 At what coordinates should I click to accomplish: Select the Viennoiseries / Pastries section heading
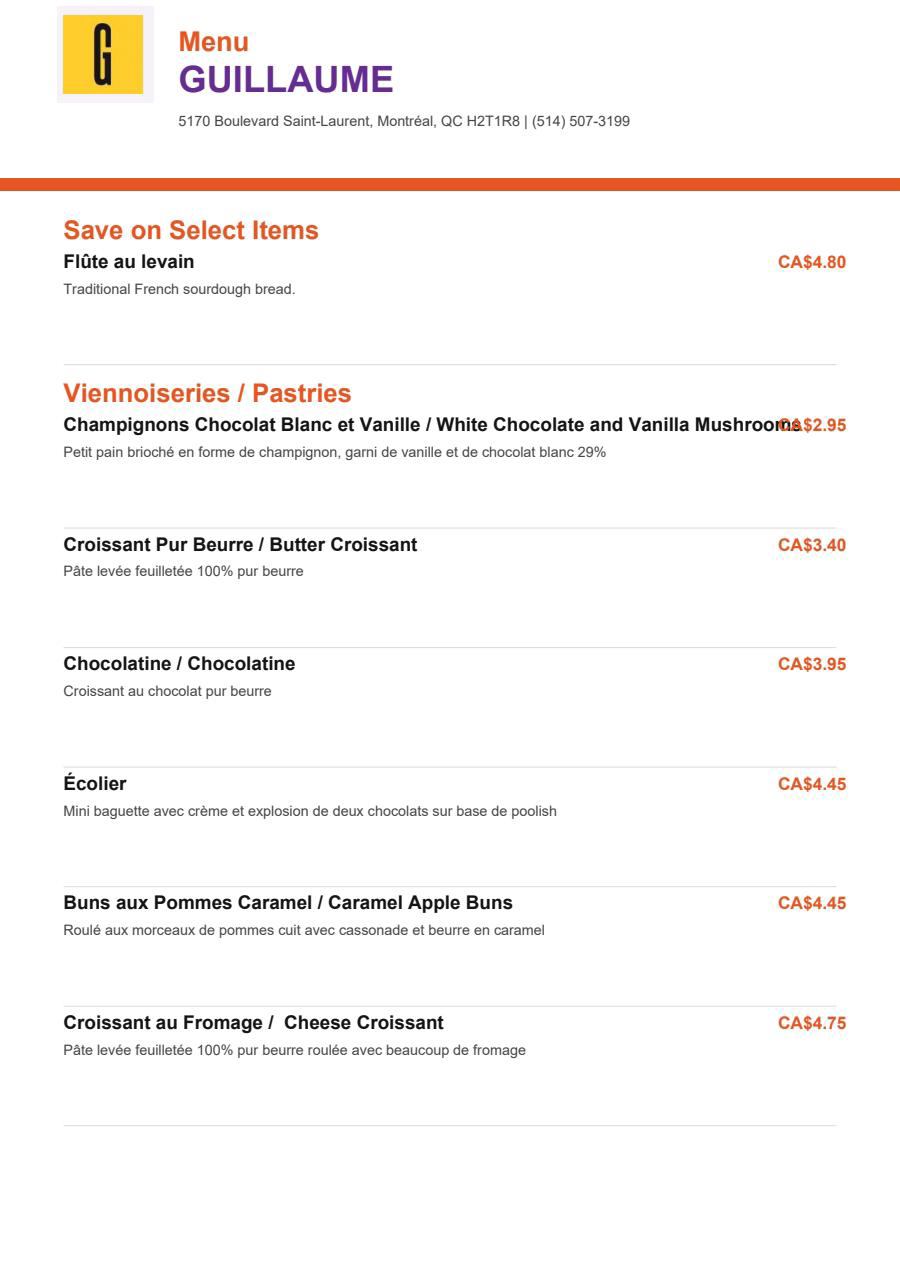pyautogui.click(x=207, y=393)
